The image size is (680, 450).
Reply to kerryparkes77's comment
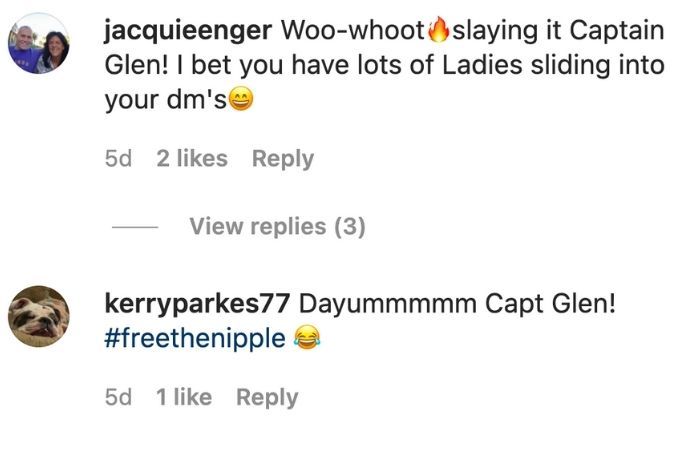pos(267,397)
